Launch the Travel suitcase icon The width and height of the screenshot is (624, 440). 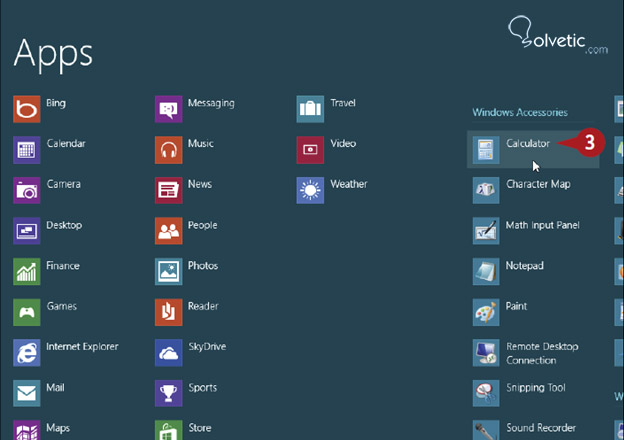310,109
